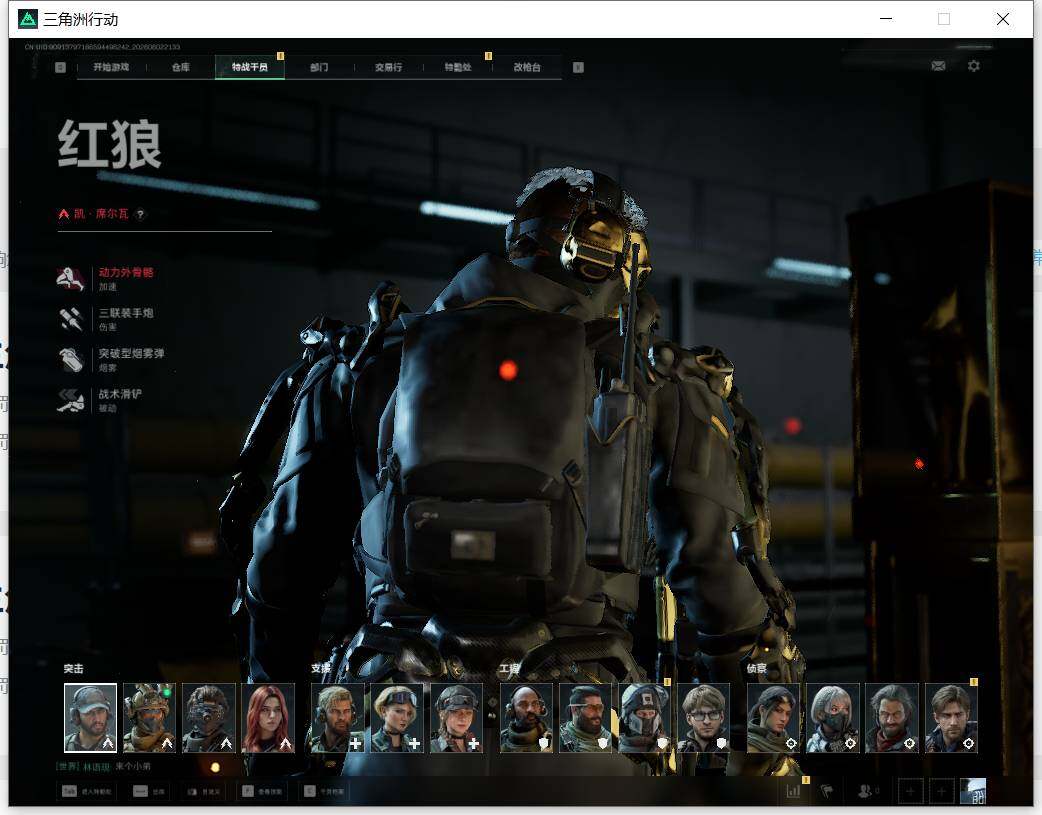
Task: Switch to the 仓库 tab
Action: 181,67
